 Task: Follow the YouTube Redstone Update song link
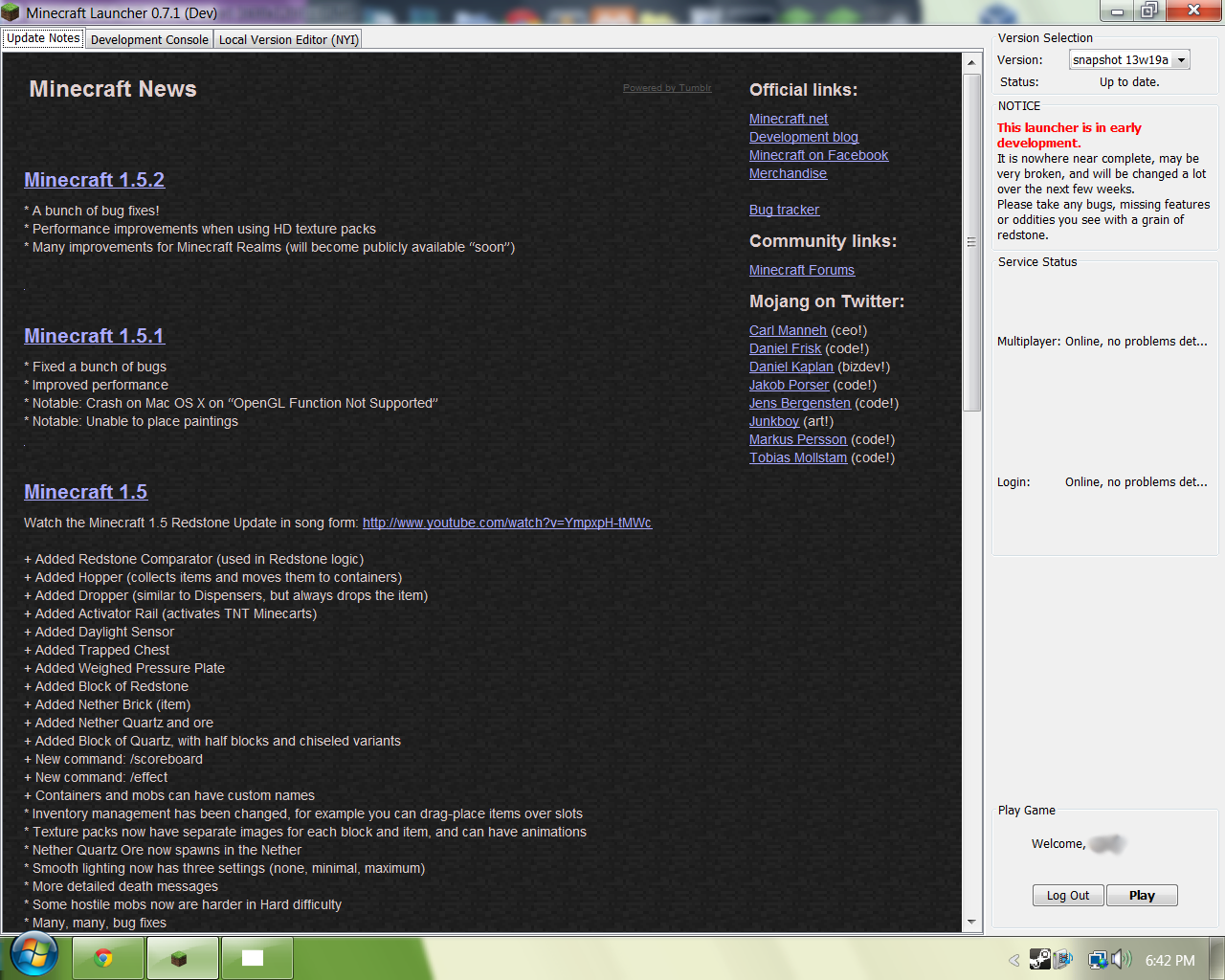[507, 523]
